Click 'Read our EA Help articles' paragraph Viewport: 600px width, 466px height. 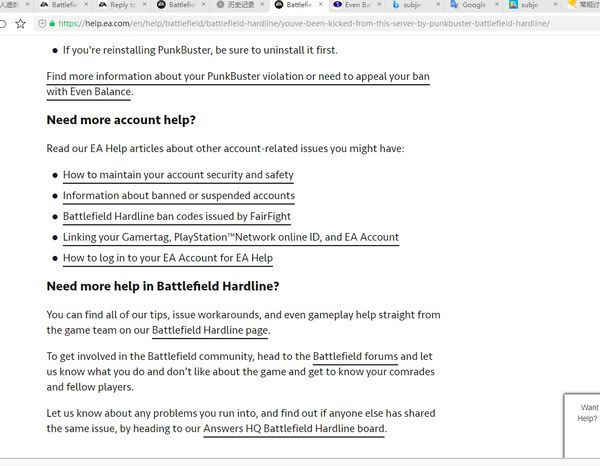(225, 148)
